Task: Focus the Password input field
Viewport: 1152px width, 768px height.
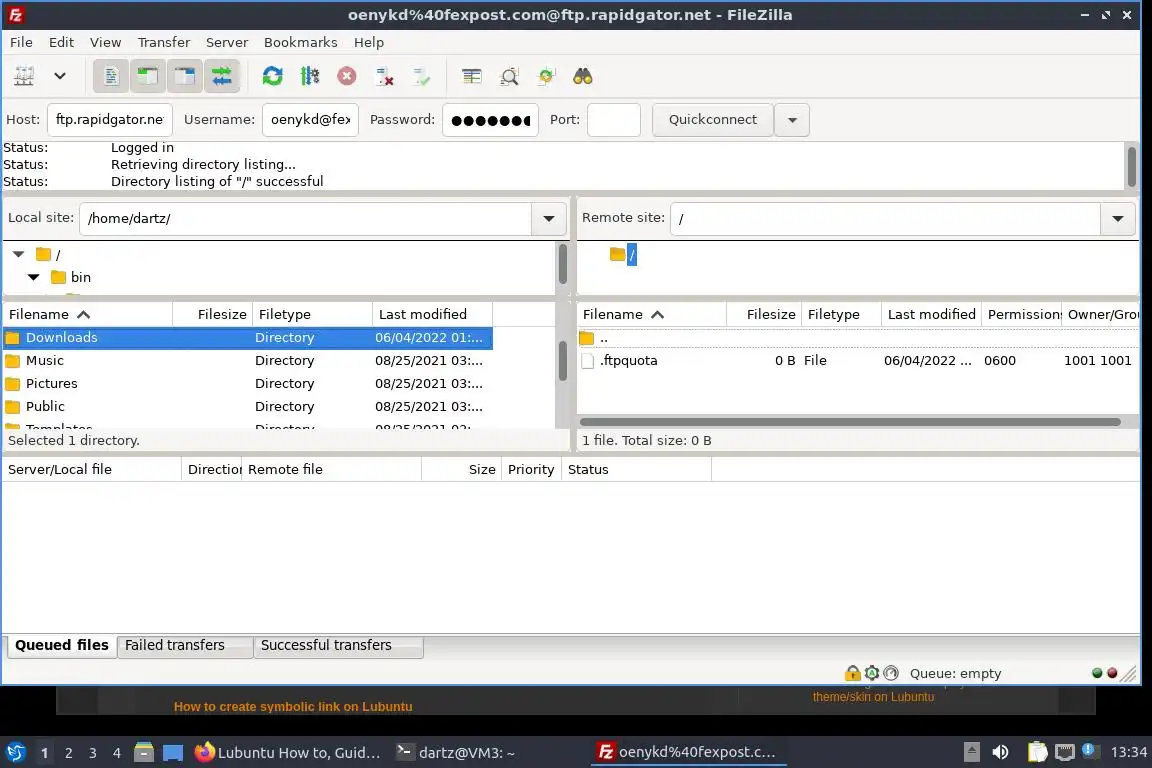Action: [490, 120]
